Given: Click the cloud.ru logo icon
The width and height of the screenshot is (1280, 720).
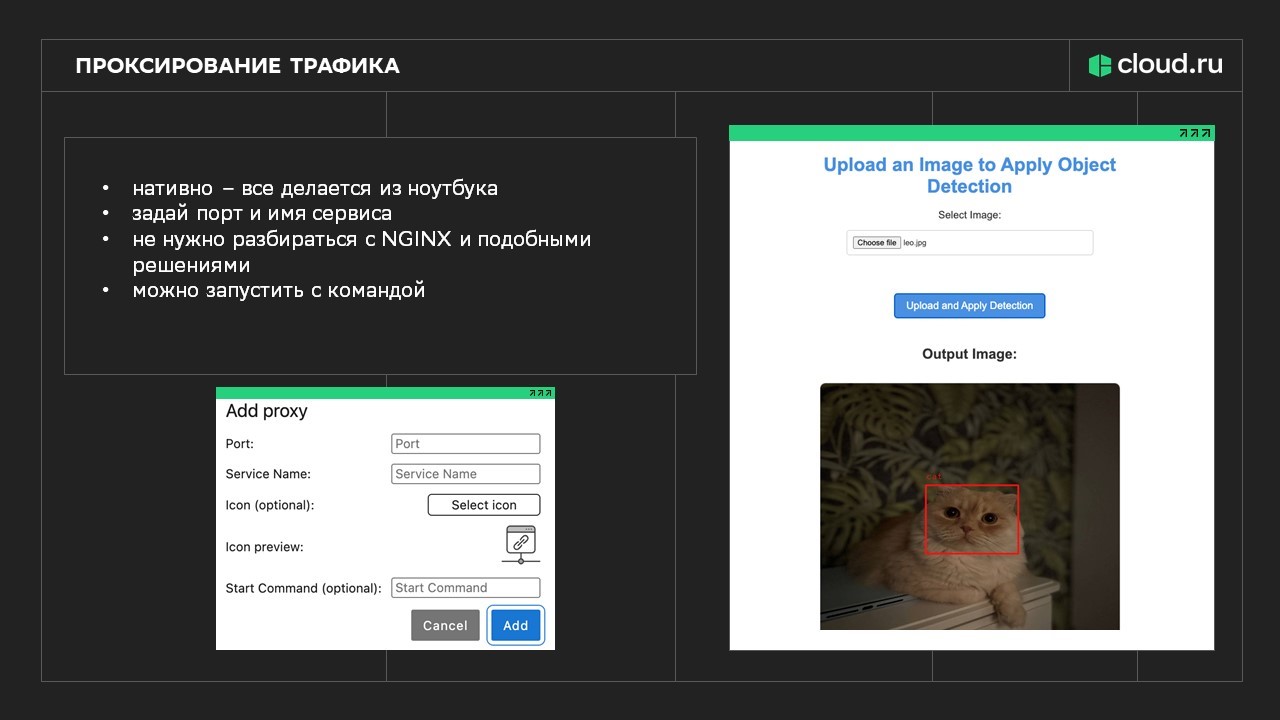Looking at the screenshot, I should pyautogui.click(x=1099, y=65).
